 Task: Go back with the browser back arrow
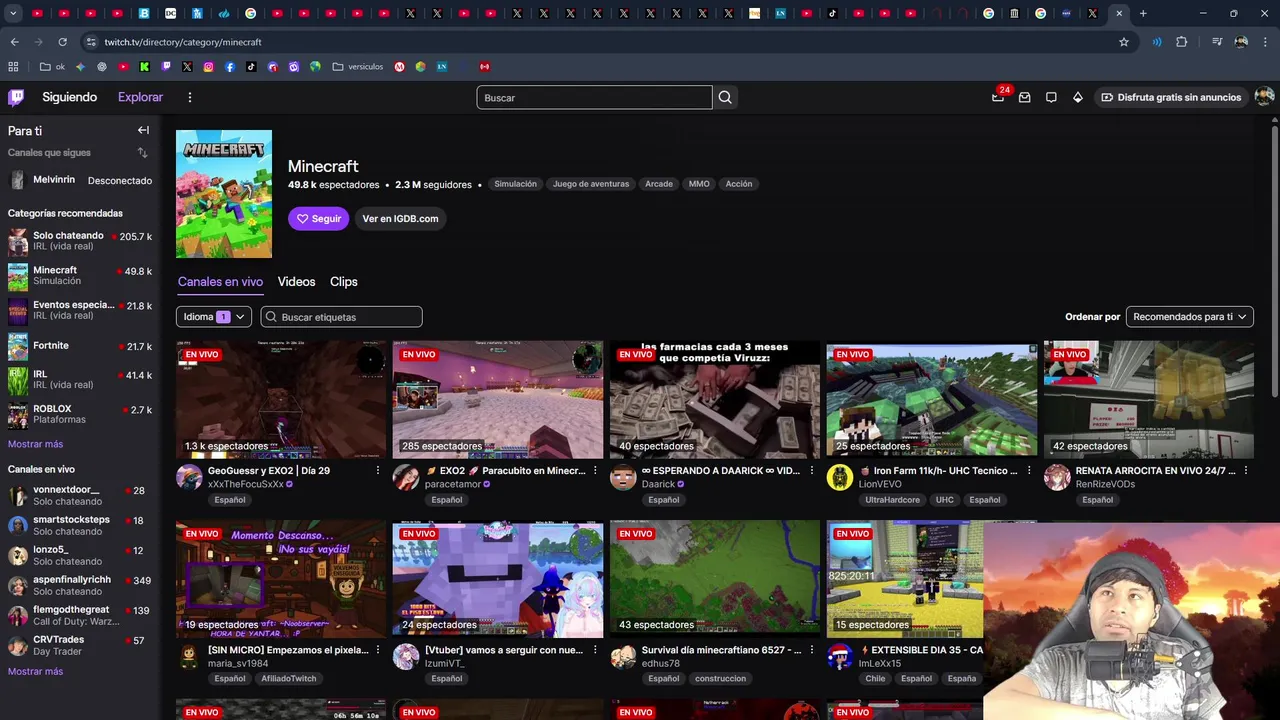(x=14, y=42)
